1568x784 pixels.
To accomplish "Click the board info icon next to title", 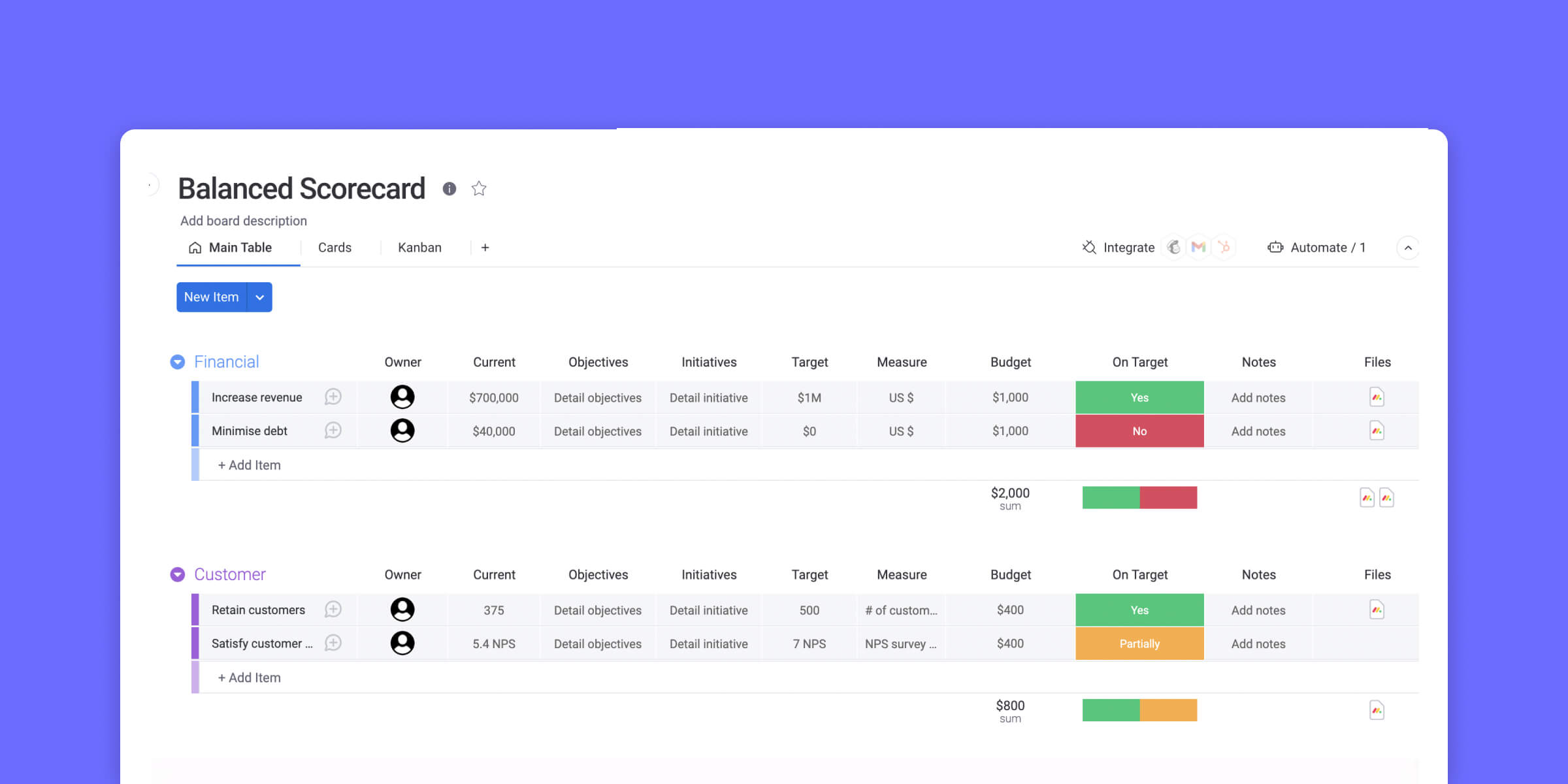I will (449, 189).
